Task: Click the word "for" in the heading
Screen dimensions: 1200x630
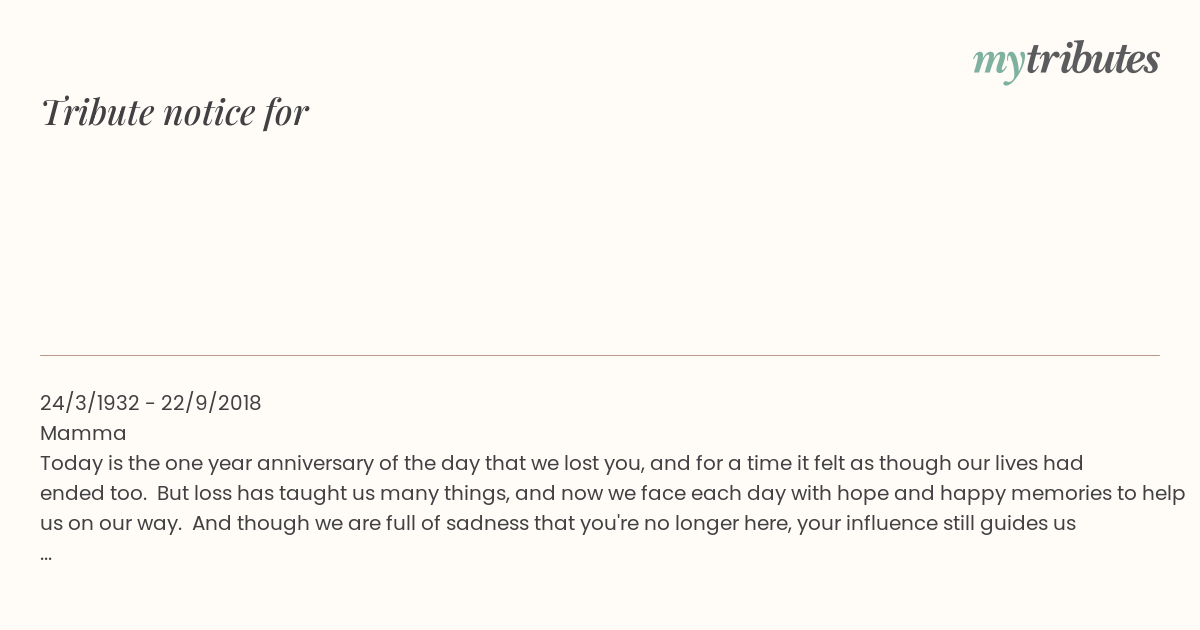Action: 286,113
